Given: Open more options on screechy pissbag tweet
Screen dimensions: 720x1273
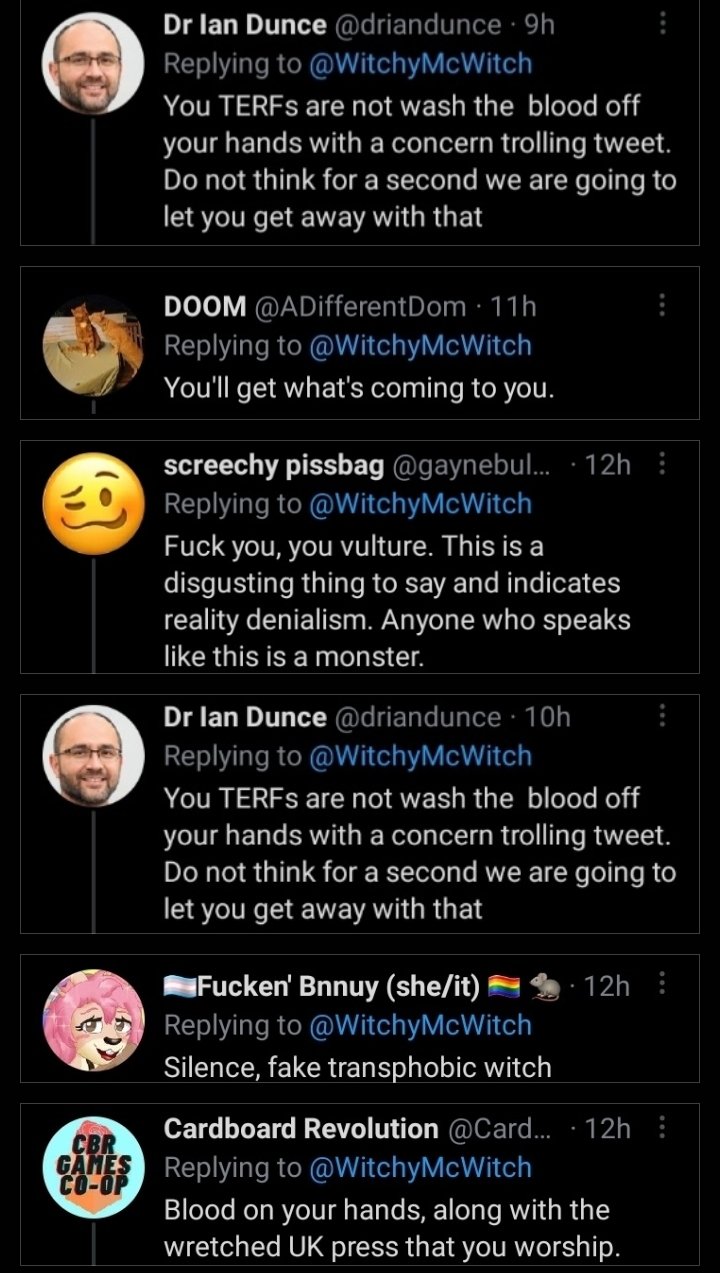Looking at the screenshot, I should [662, 464].
